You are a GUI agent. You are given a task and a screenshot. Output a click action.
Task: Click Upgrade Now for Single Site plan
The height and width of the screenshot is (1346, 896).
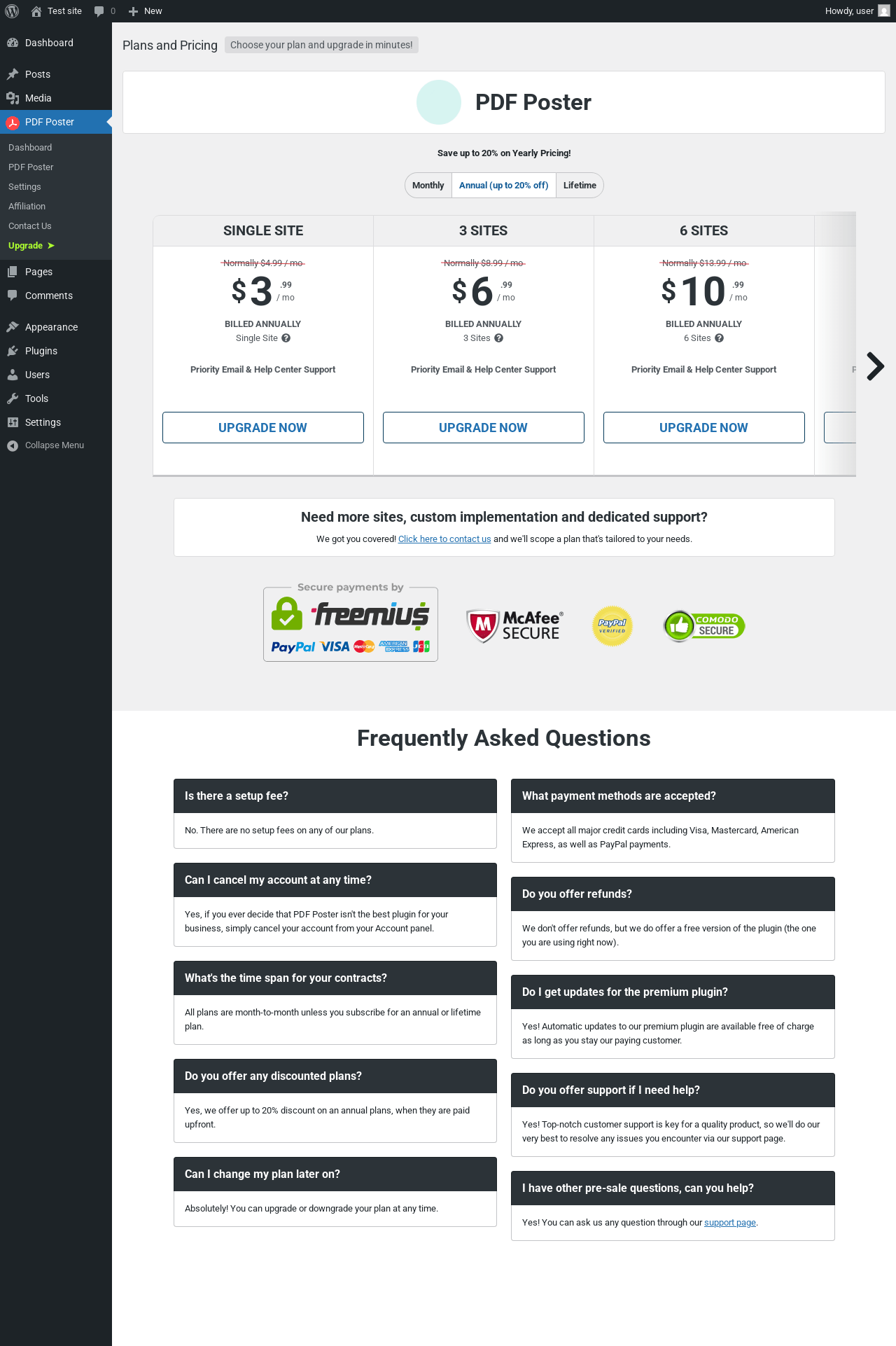point(263,428)
